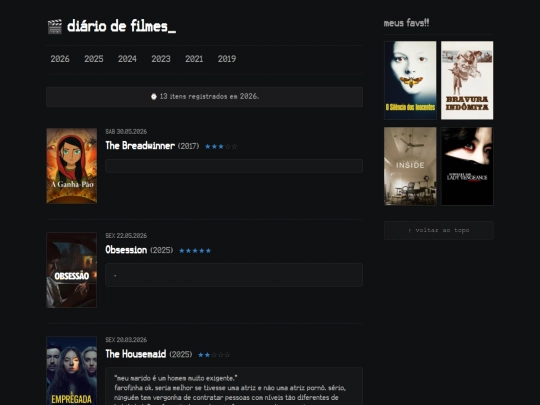This screenshot has height=405, width=540.
Task: Select The Breadwinner (2017) year label
Action: click(x=188, y=146)
